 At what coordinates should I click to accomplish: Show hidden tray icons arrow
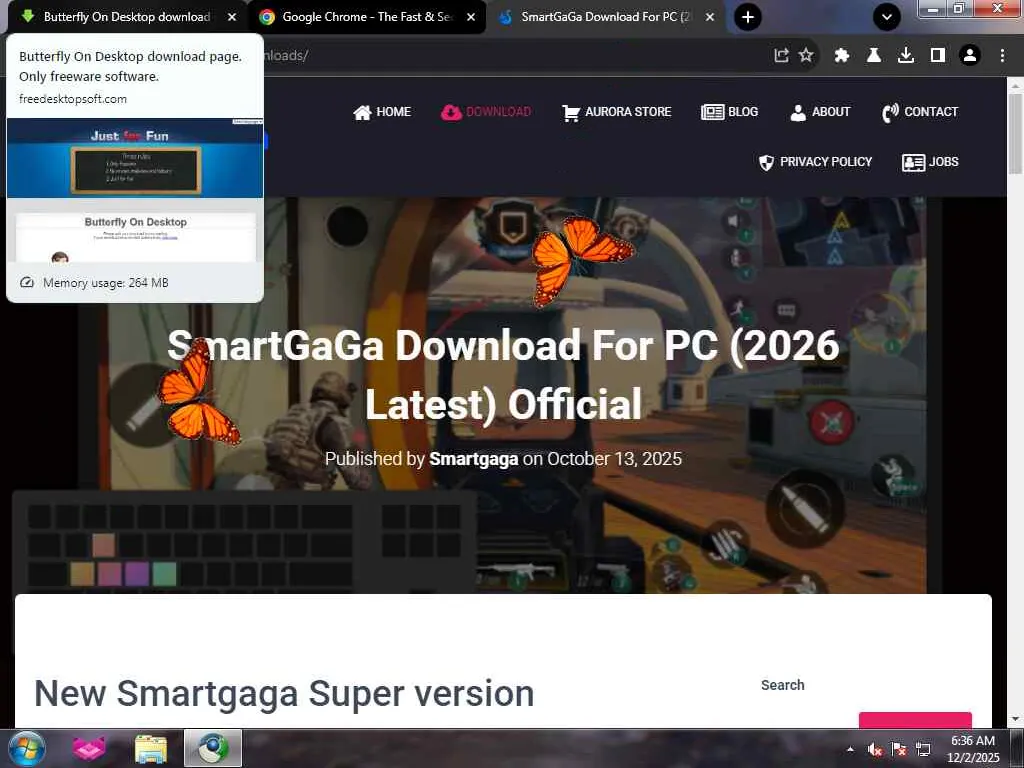point(850,749)
